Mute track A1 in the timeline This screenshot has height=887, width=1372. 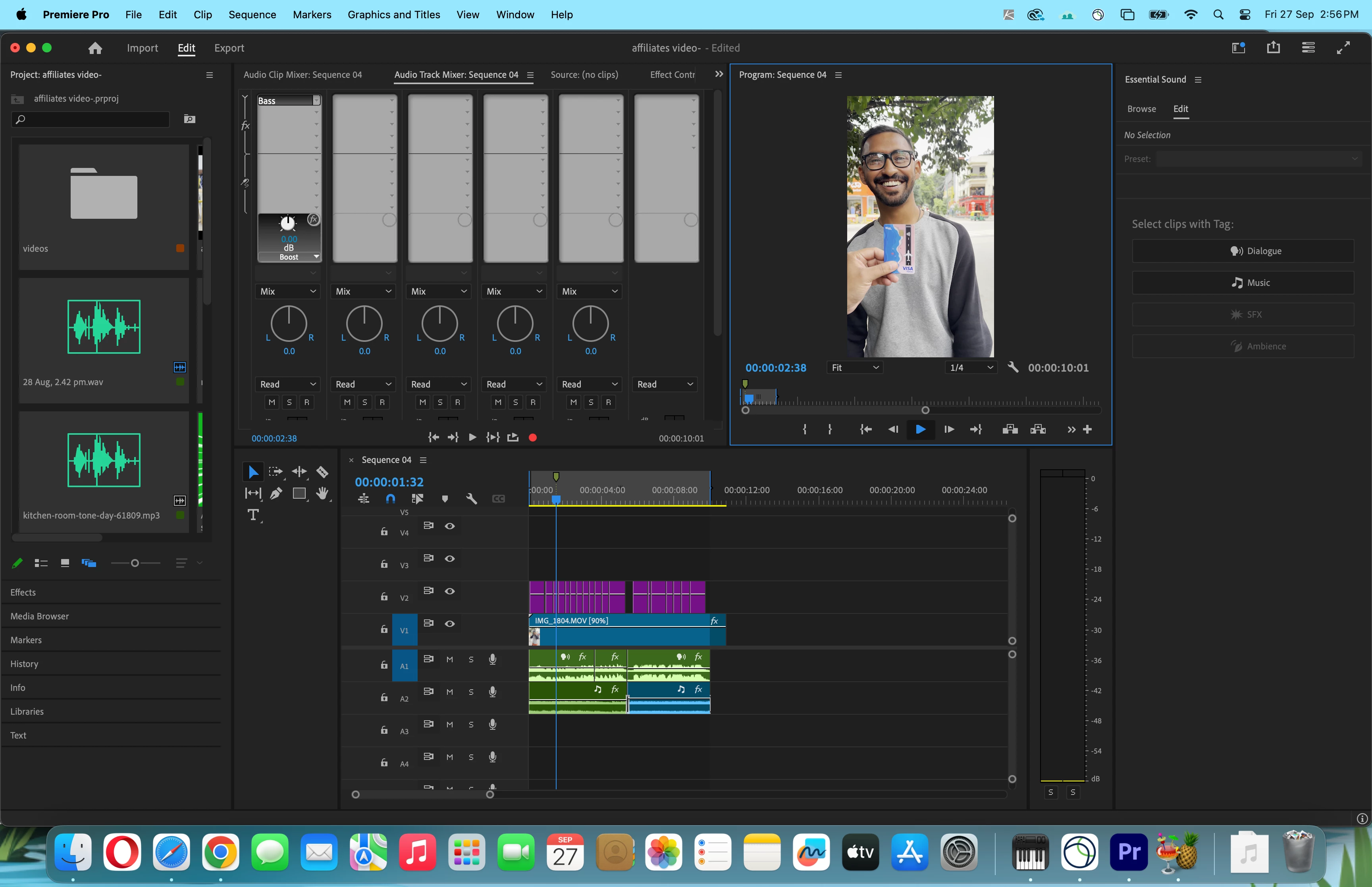pos(450,659)
